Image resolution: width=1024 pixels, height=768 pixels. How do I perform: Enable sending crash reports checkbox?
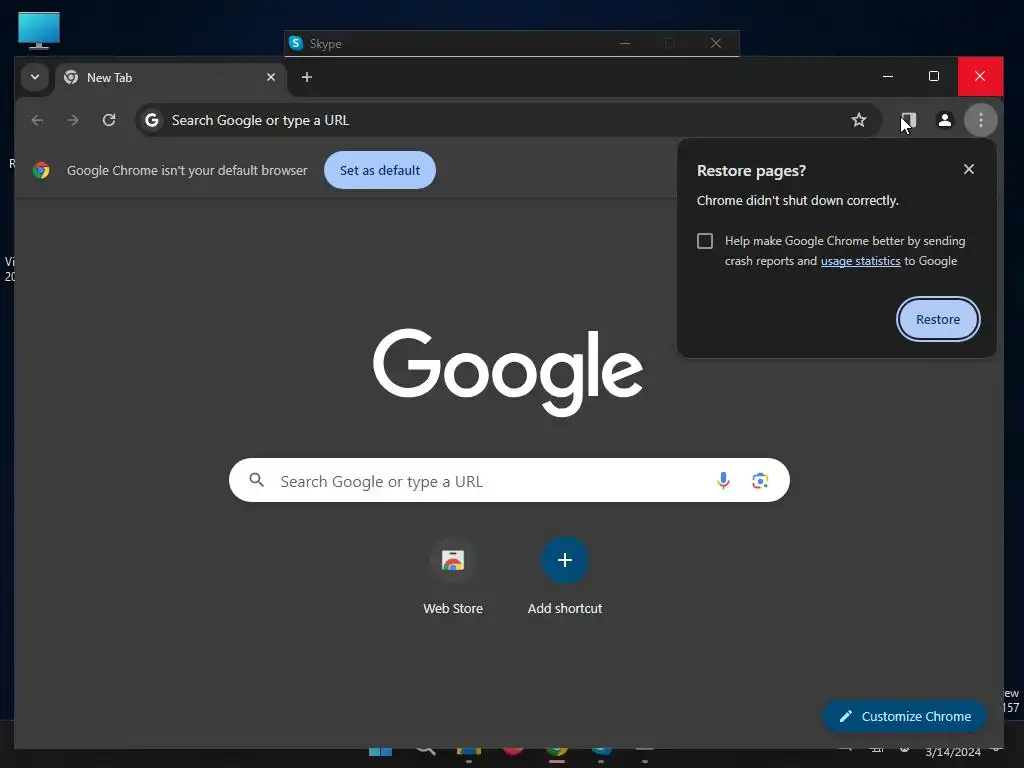705,241
